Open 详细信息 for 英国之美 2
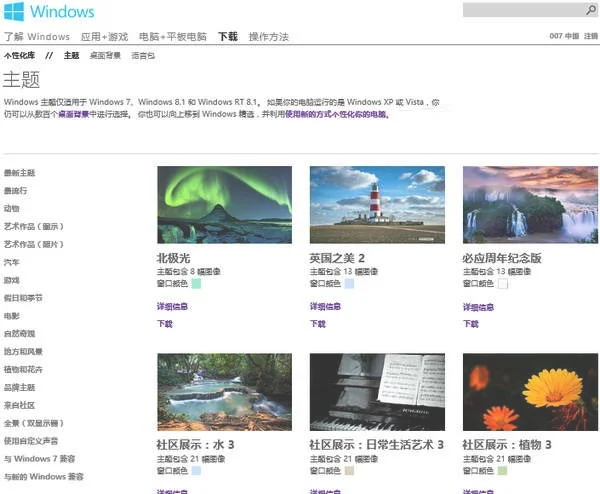 pyautogui.click(x=325, y=306)
